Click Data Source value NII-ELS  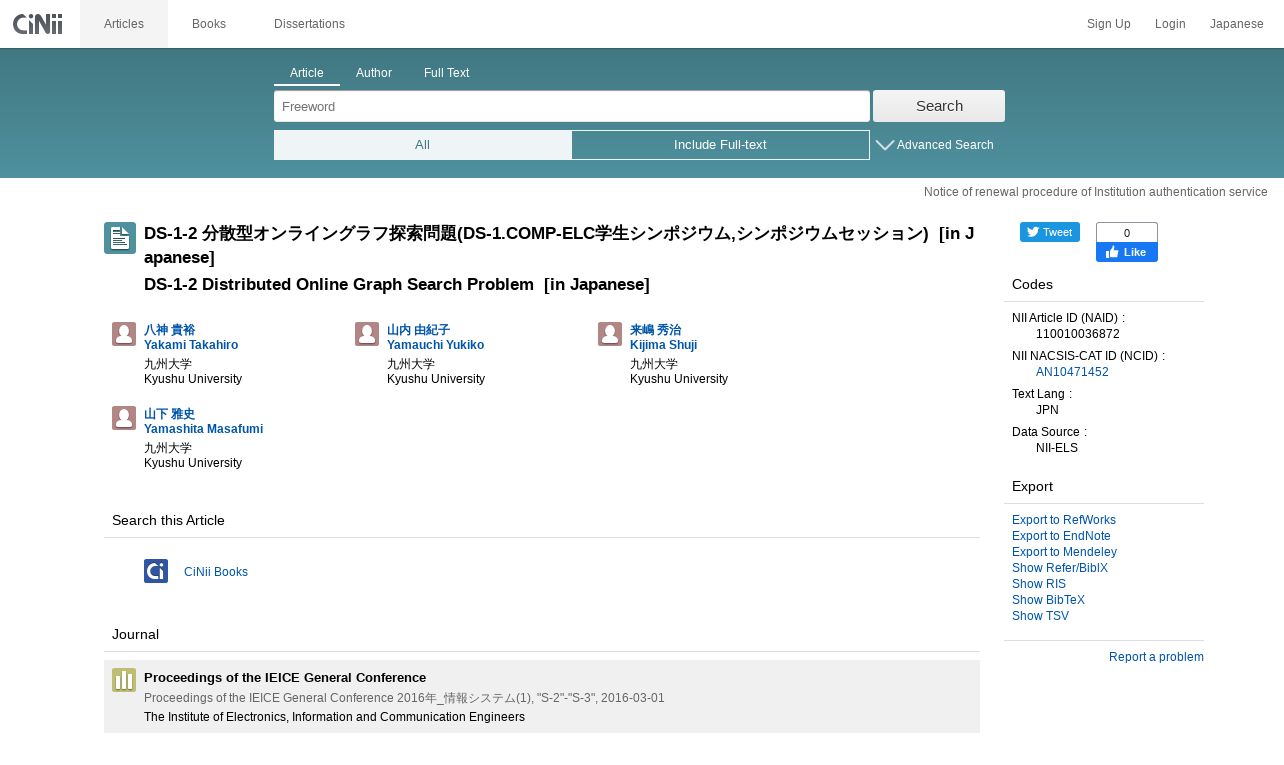coord(1057,448)
